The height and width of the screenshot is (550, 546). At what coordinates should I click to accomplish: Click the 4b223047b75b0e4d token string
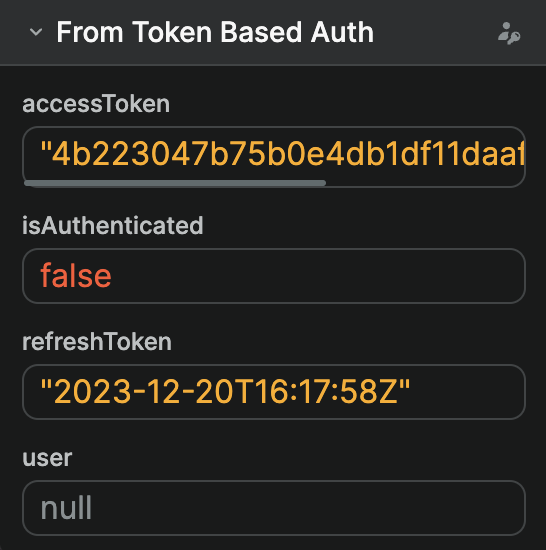pyautogui.click(x=282, y=154)
